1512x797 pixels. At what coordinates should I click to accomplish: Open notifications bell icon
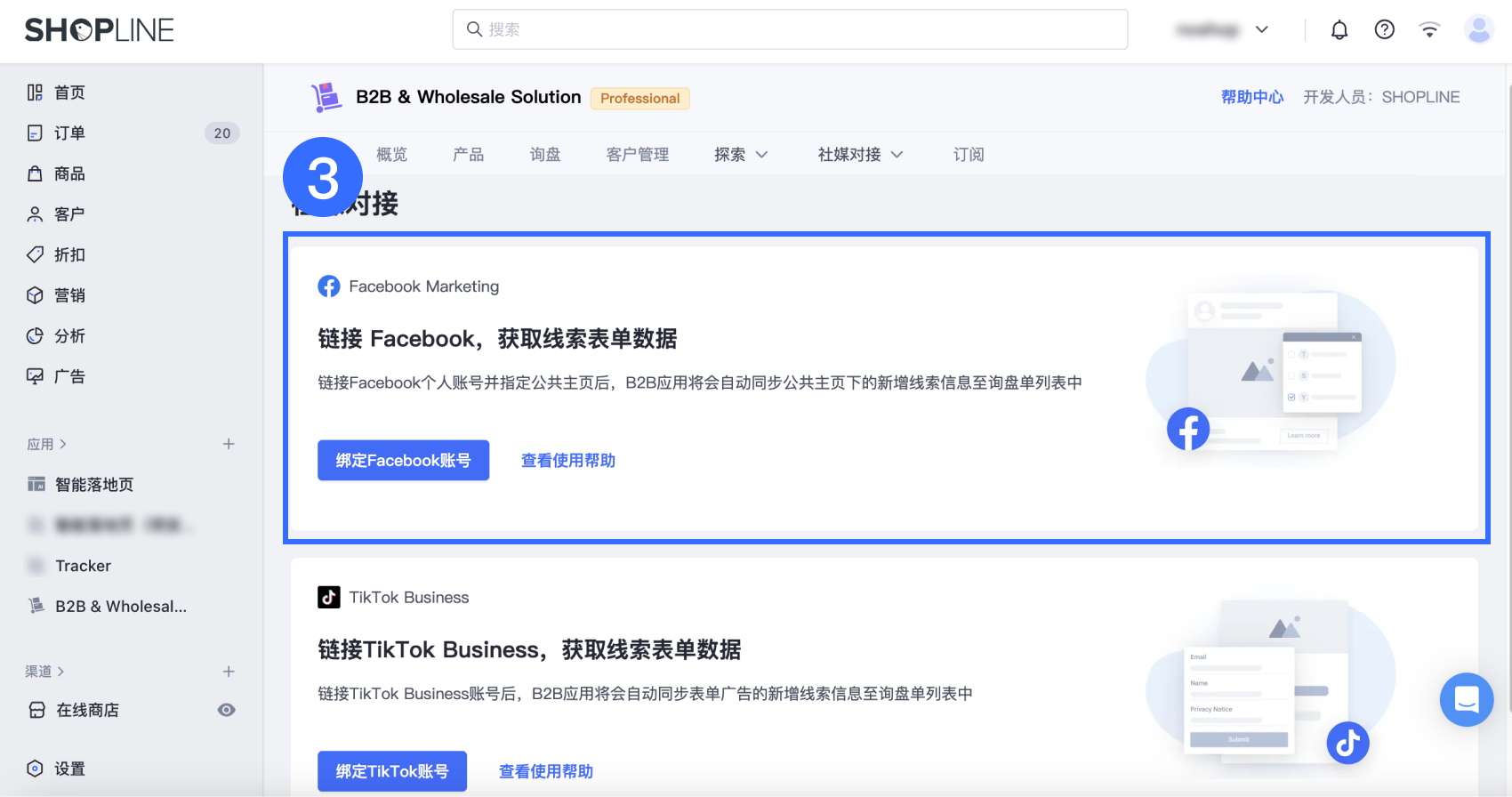[x=1339, y=30]
